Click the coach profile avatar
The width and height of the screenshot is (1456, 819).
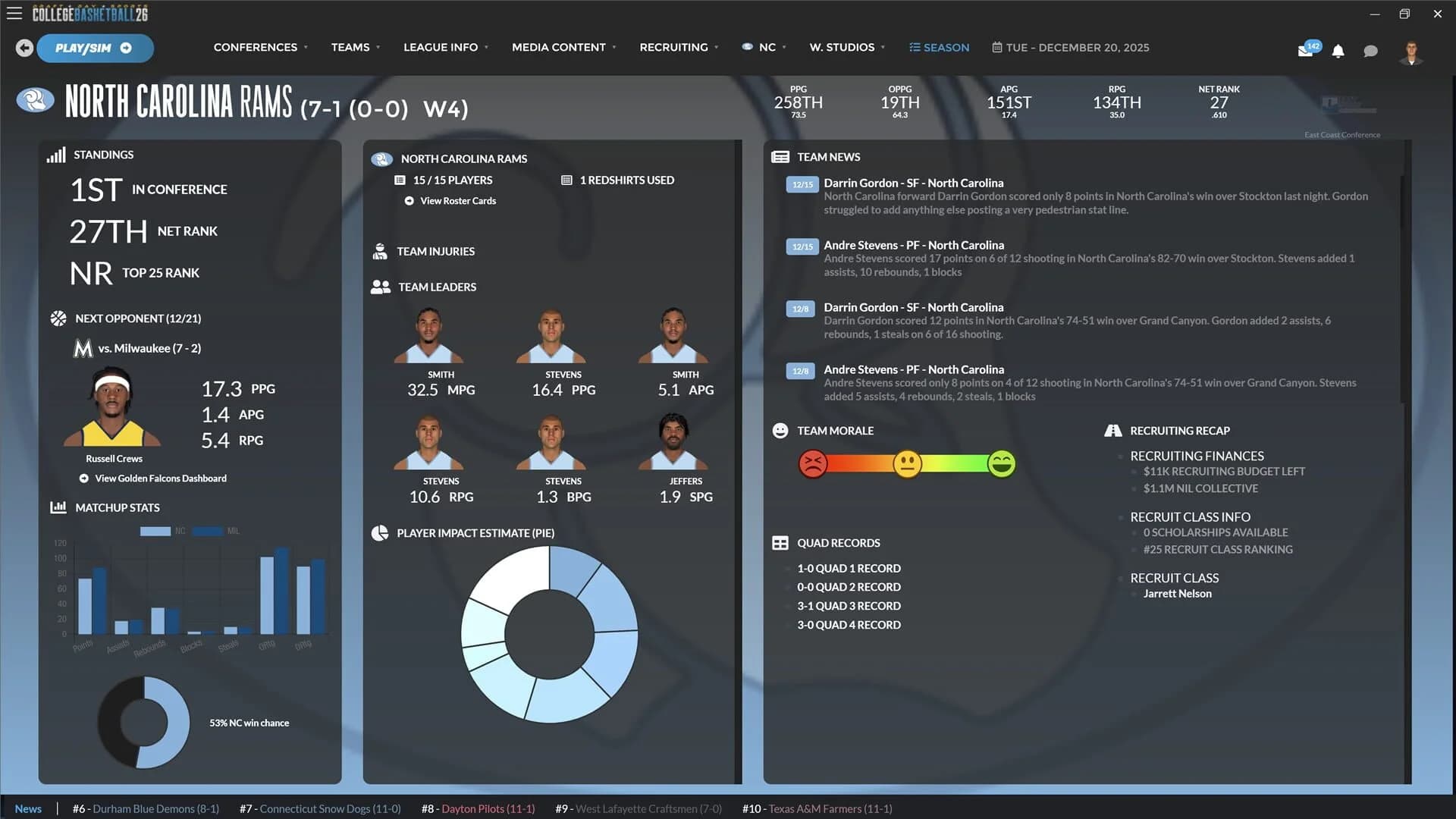[1411, 51]
